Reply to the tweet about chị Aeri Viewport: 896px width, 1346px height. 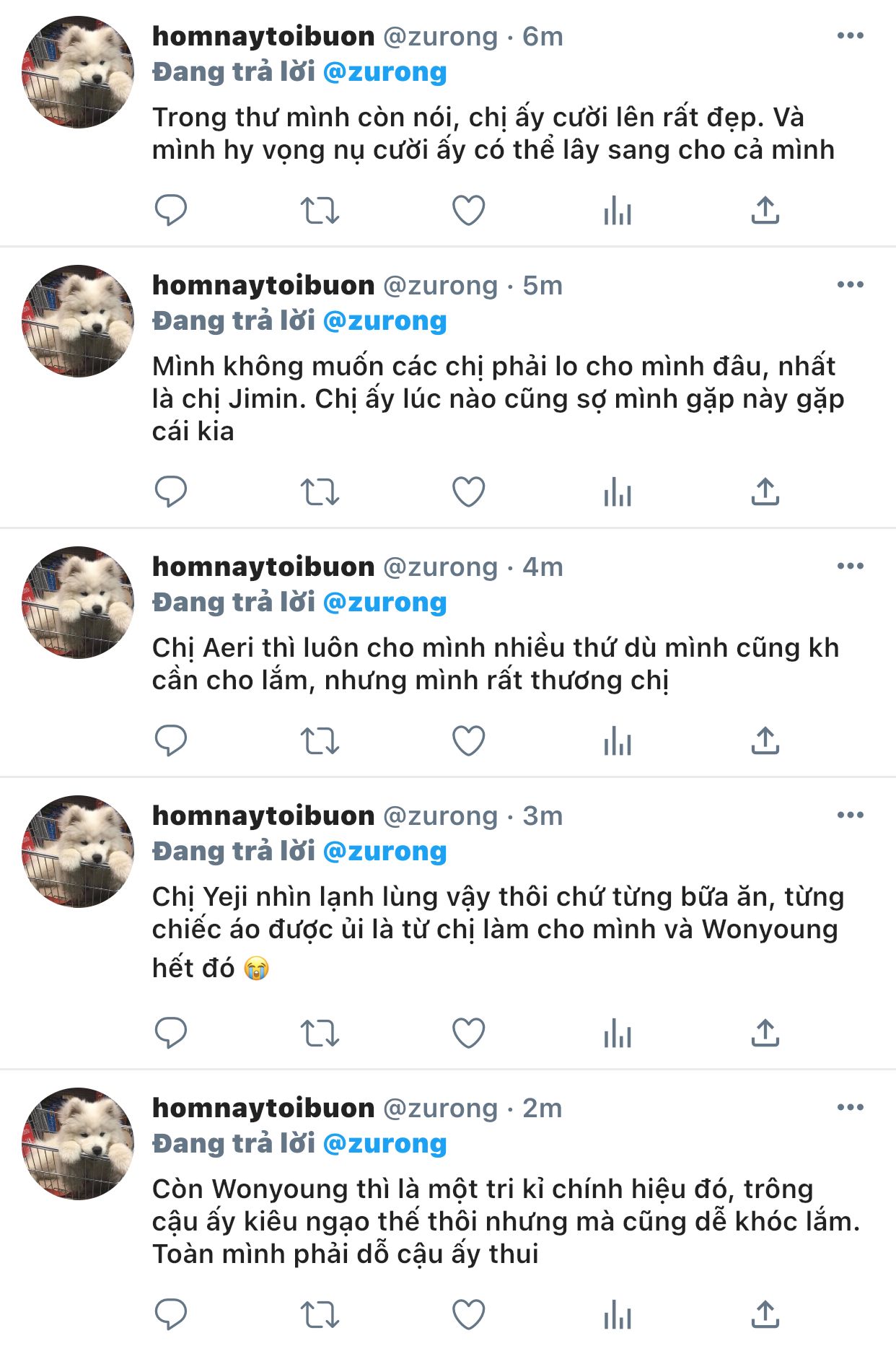pyautogui.click(x=171, y=741)
